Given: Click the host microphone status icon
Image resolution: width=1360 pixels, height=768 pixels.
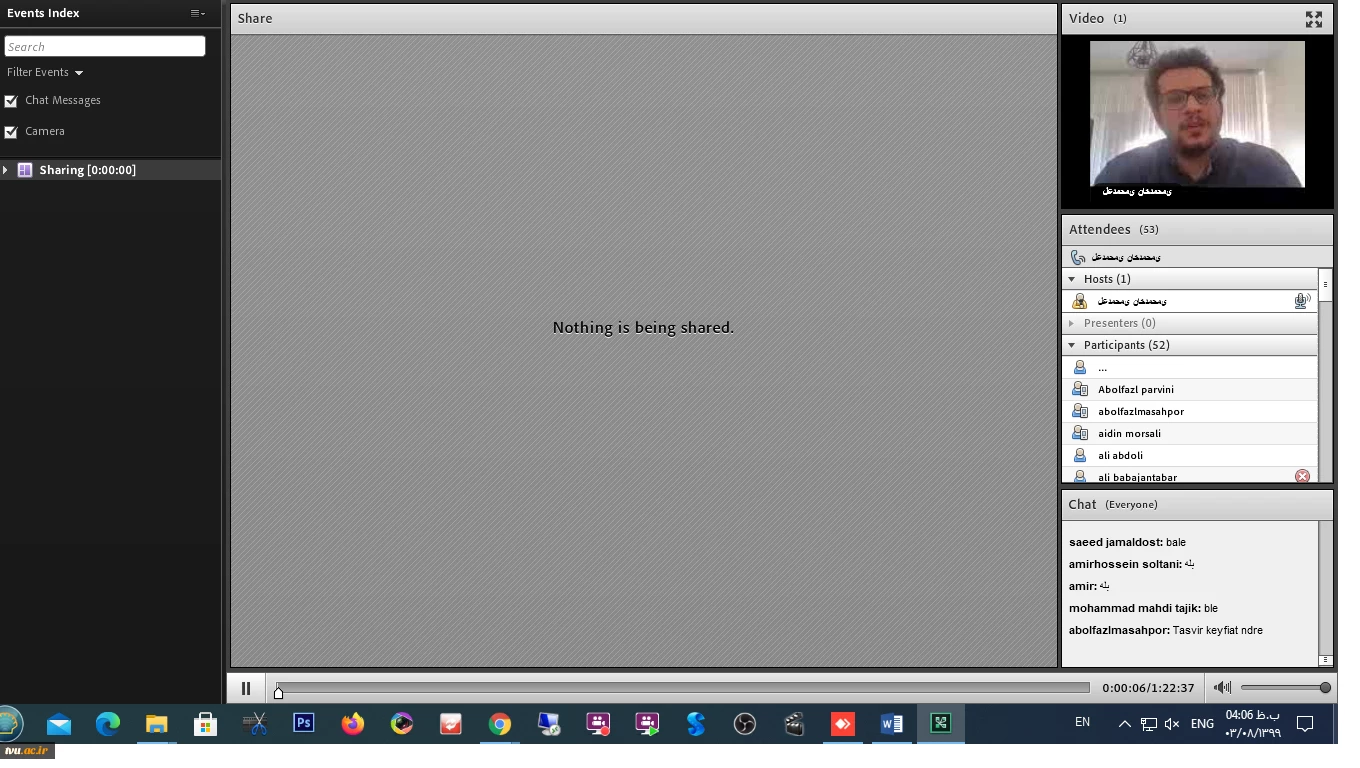Looking at the screenshot, I should [1301, 301].
